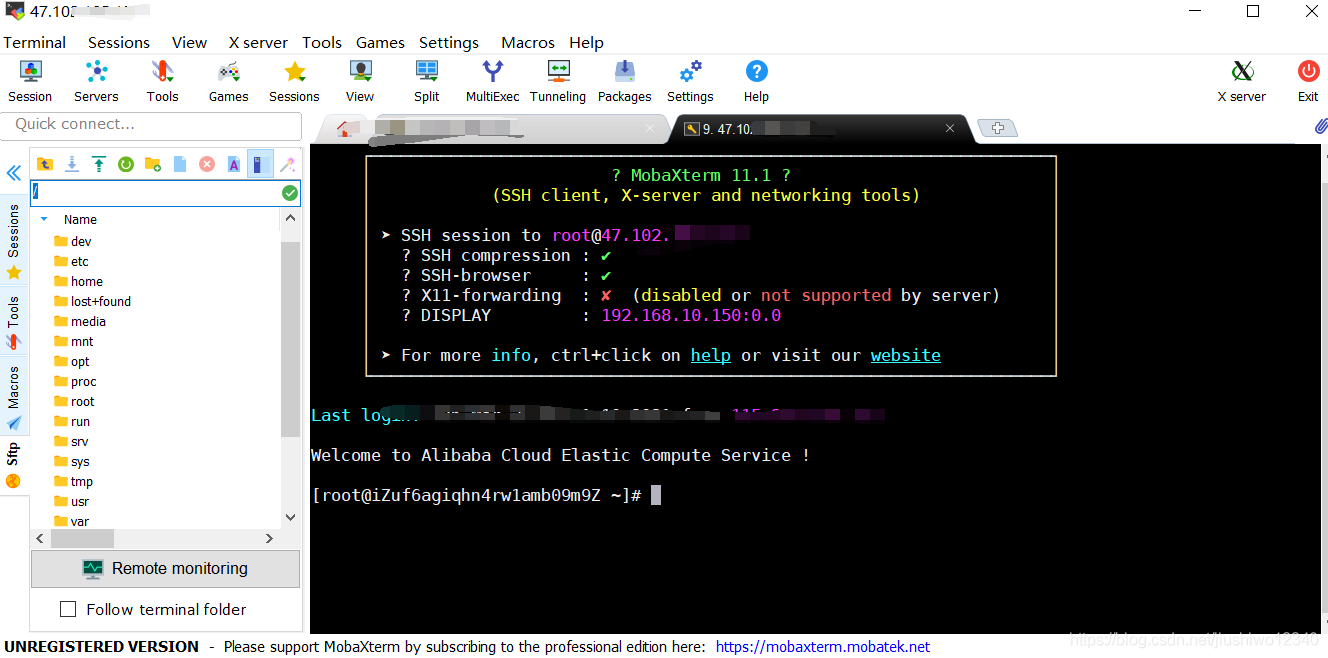Click the paperclip icon beside the tabs
1328x658 pixels.
point(1321,127)
